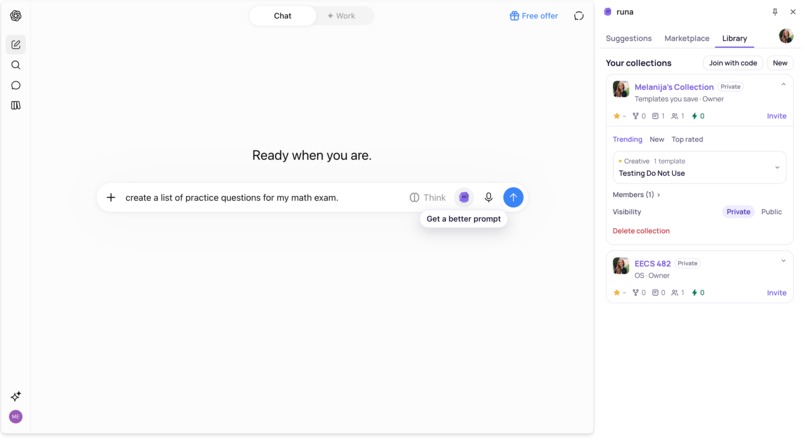The width and height of the screenshot is (806, 438).
Task: Switch to Chat mode
Action: [282, 16]
